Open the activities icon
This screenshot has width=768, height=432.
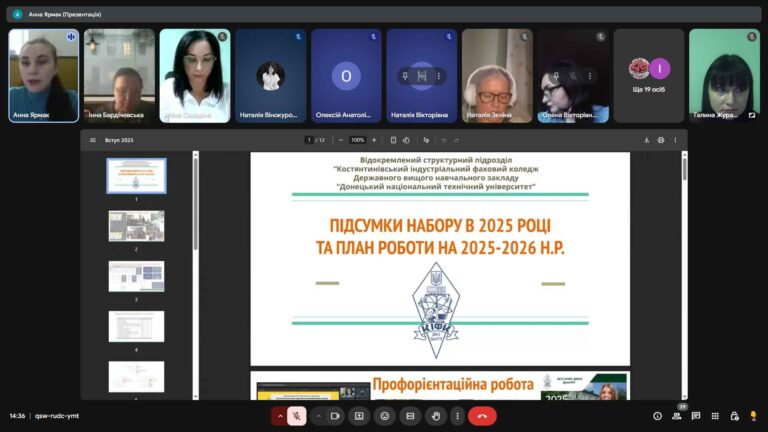[715, 416]
